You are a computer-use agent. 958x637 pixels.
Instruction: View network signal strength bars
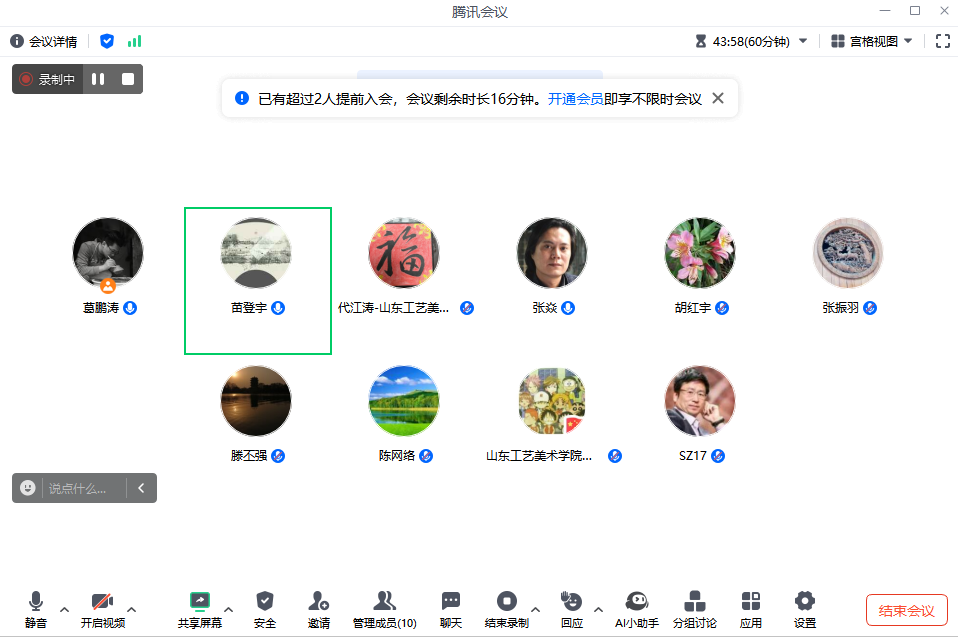[134, 41]
